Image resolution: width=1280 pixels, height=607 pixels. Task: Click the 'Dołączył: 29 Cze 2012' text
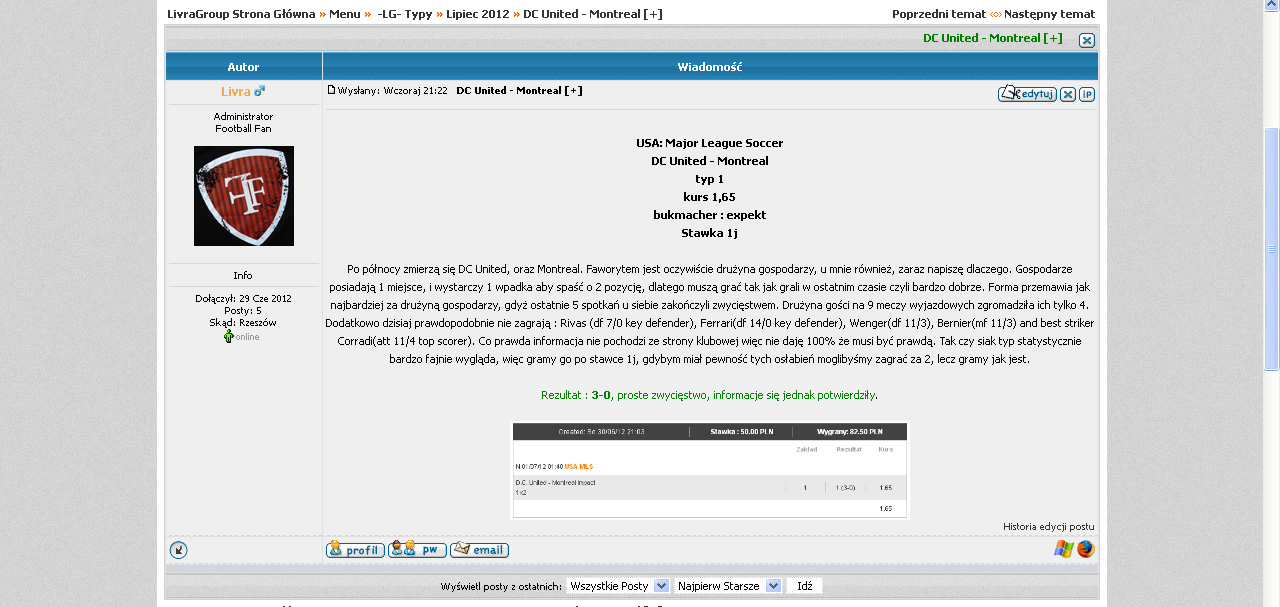coord(243,299)
